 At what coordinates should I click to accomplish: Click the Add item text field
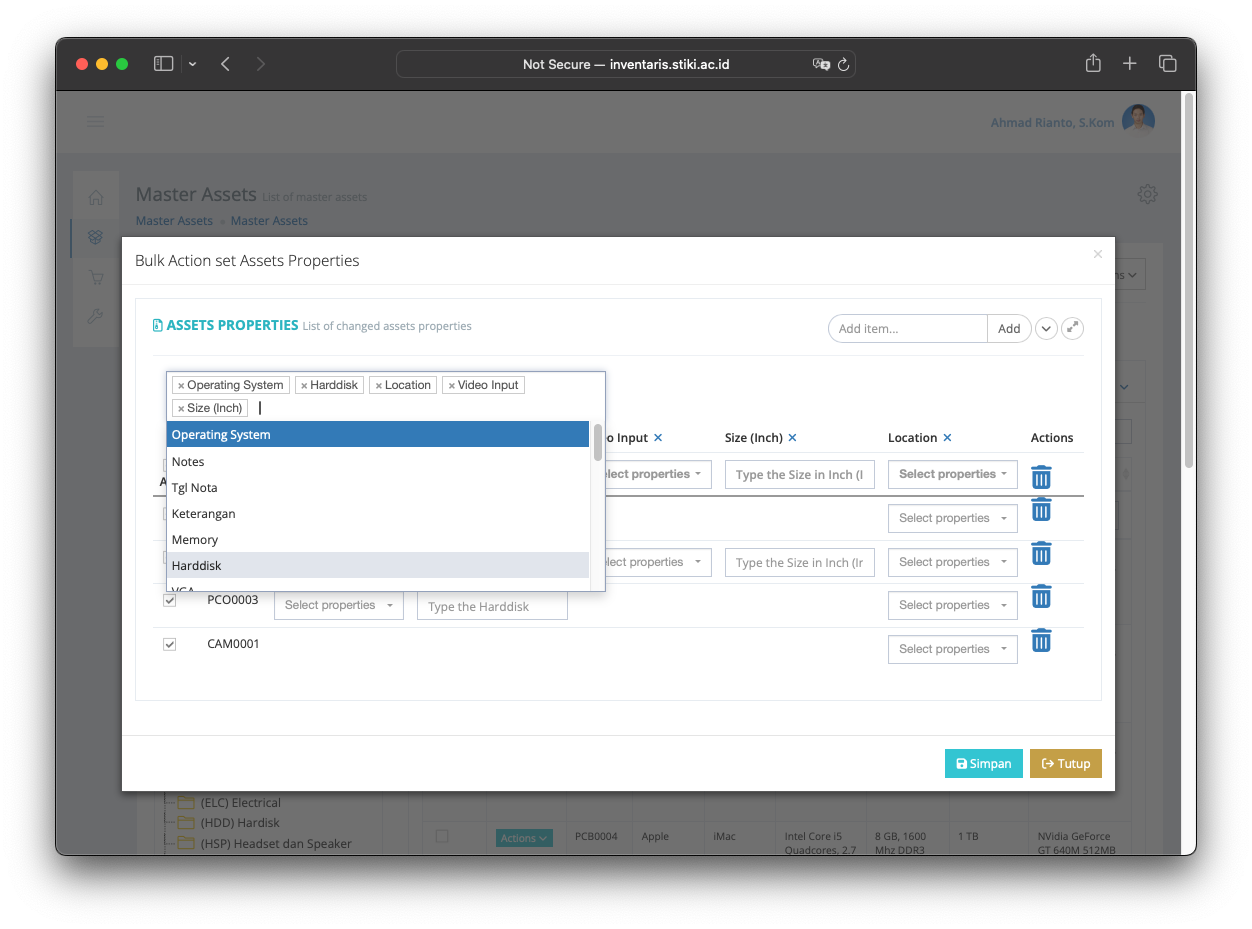coord(908,329)
